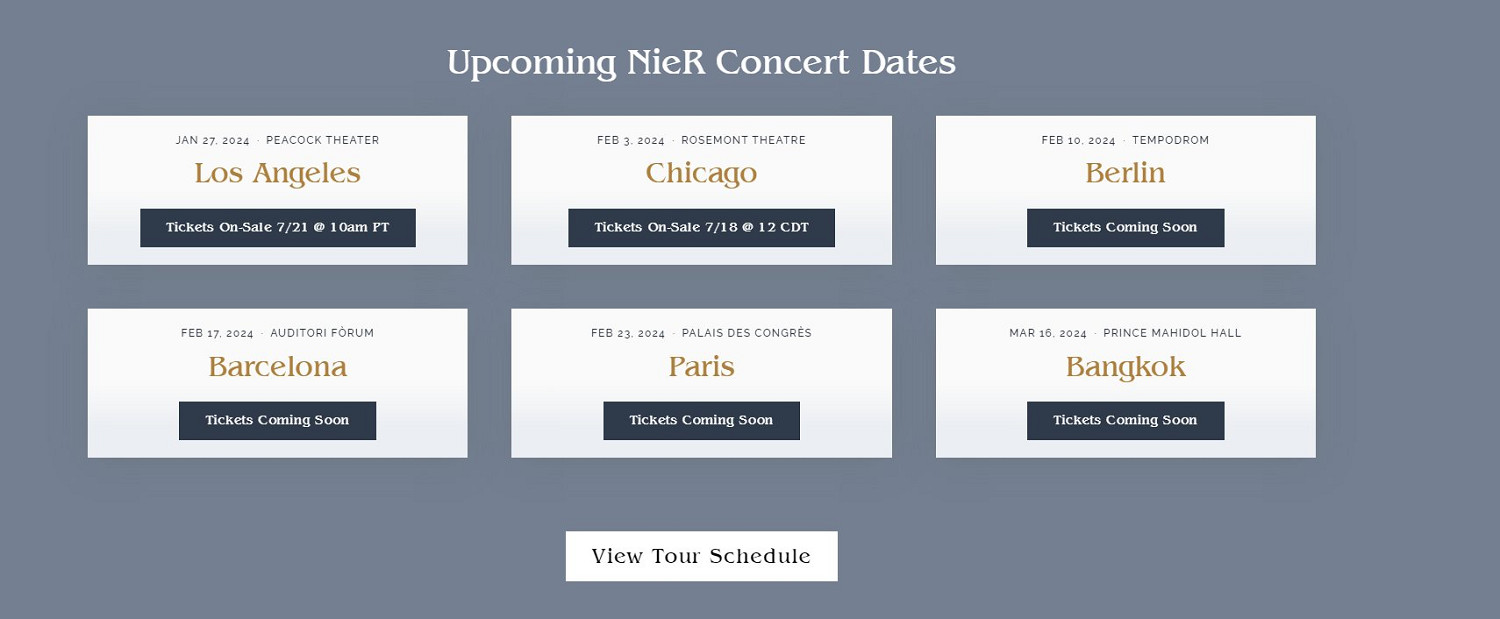The height and width of the screenshot is (619, 1500).
Task: Click the Upcoming NieR Concert Dates heading
Action: click(701, 63)
